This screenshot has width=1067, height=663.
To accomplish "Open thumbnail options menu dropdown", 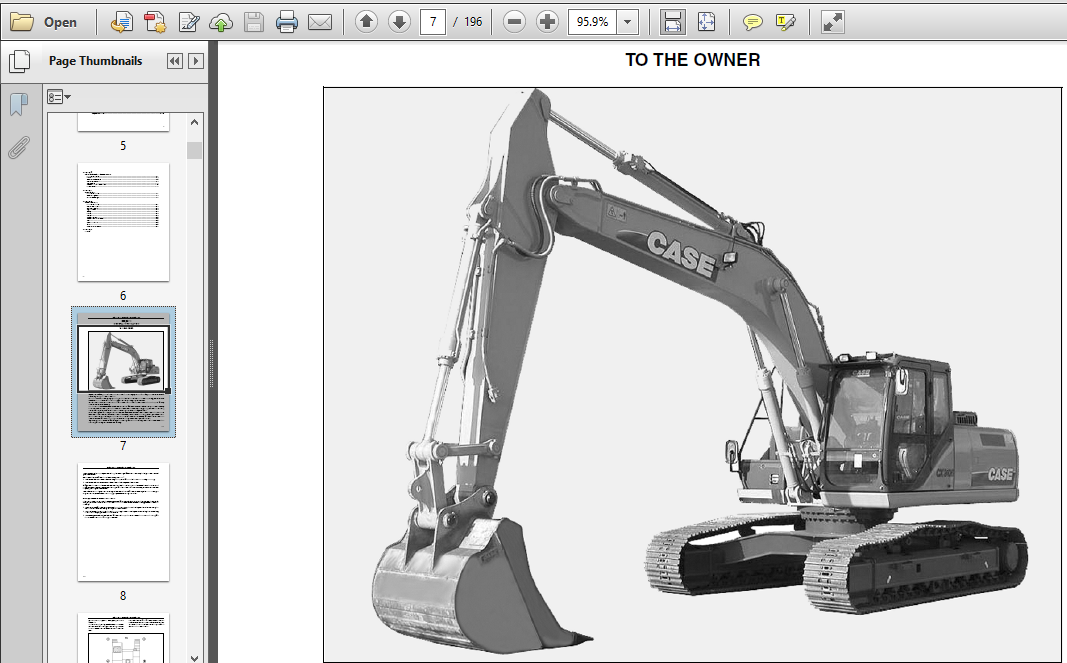I will tap(59, 97).
